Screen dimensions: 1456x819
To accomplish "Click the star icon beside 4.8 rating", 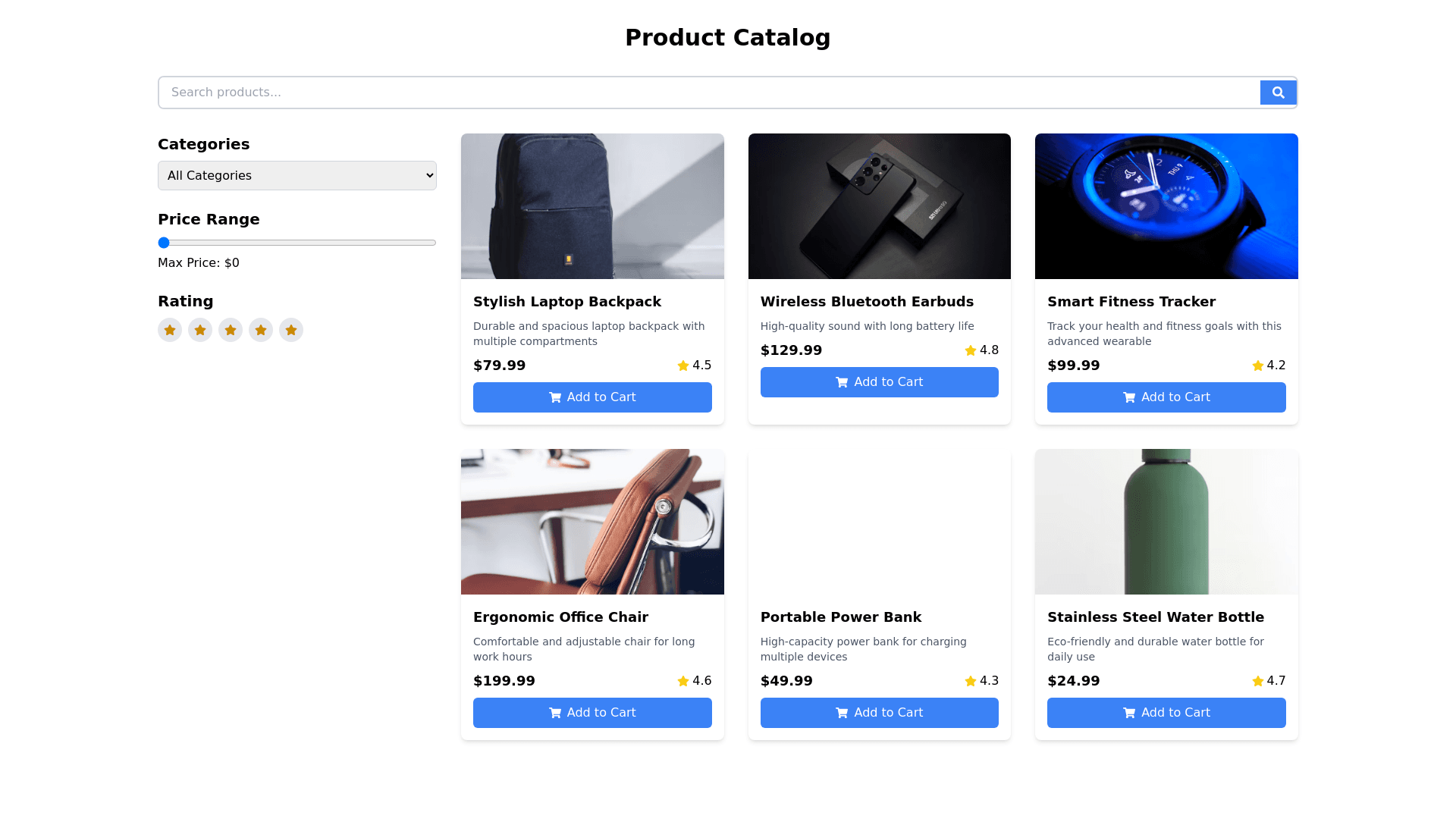I will 970,350.
